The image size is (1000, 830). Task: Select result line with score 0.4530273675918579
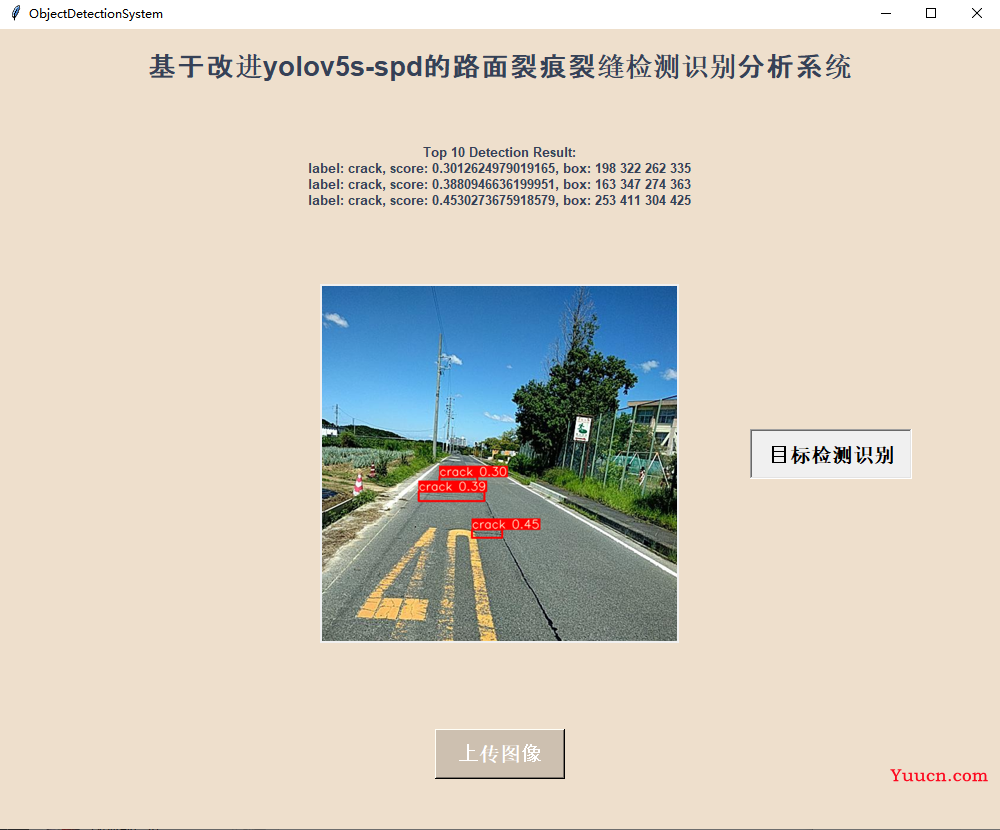[499, 200]
